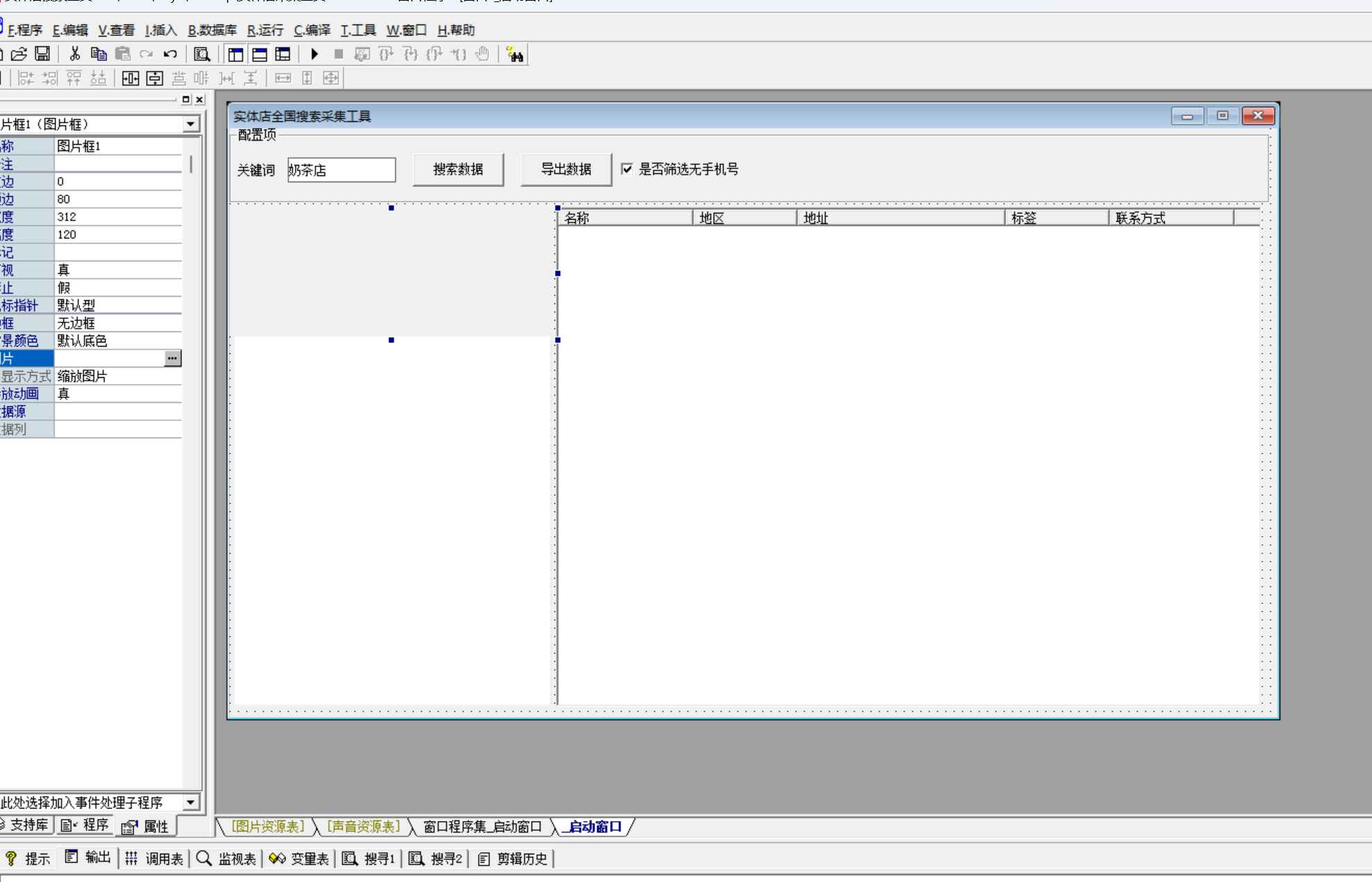
Task: Switch to the 窗口程序集_启动窗口 tab
Action: tap(482, 827)
